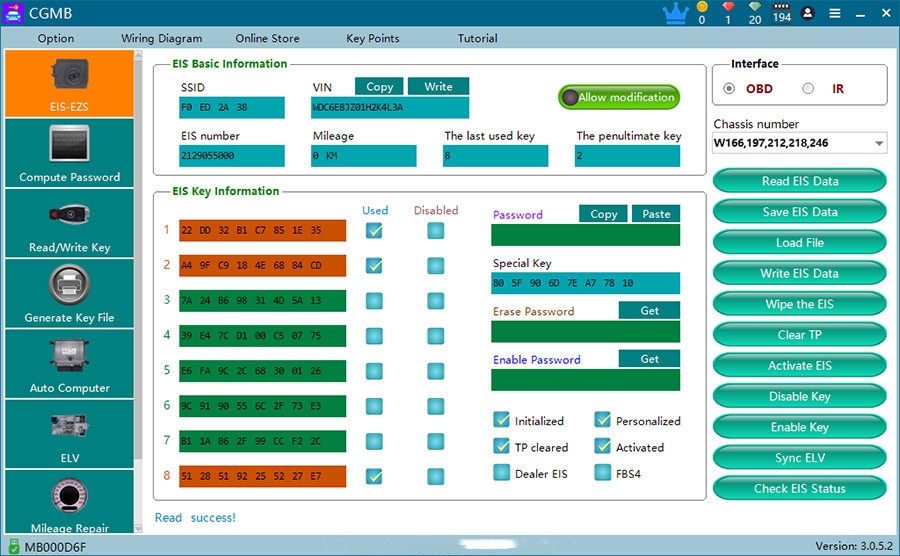This screenshot has height=556, width=900.
Task: Click the Wipe the EIS button
Action: tap(800, 304)
